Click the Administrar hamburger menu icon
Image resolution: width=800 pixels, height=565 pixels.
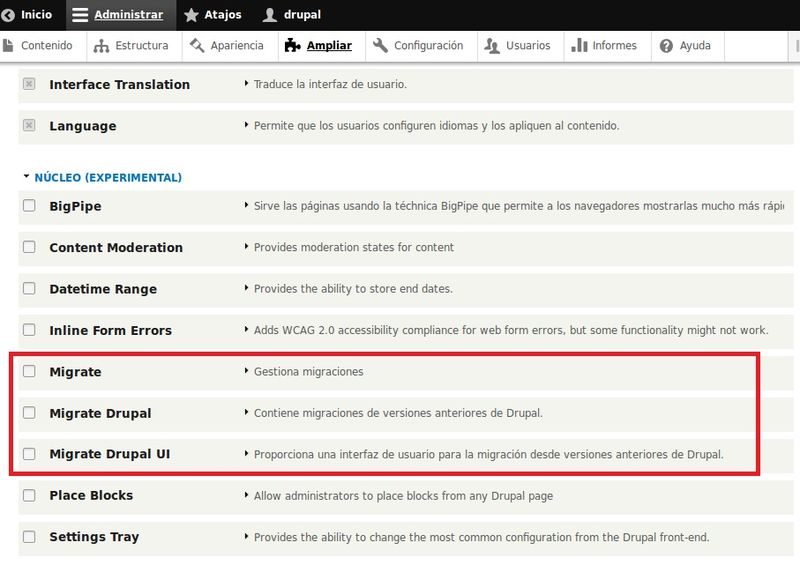80,15
